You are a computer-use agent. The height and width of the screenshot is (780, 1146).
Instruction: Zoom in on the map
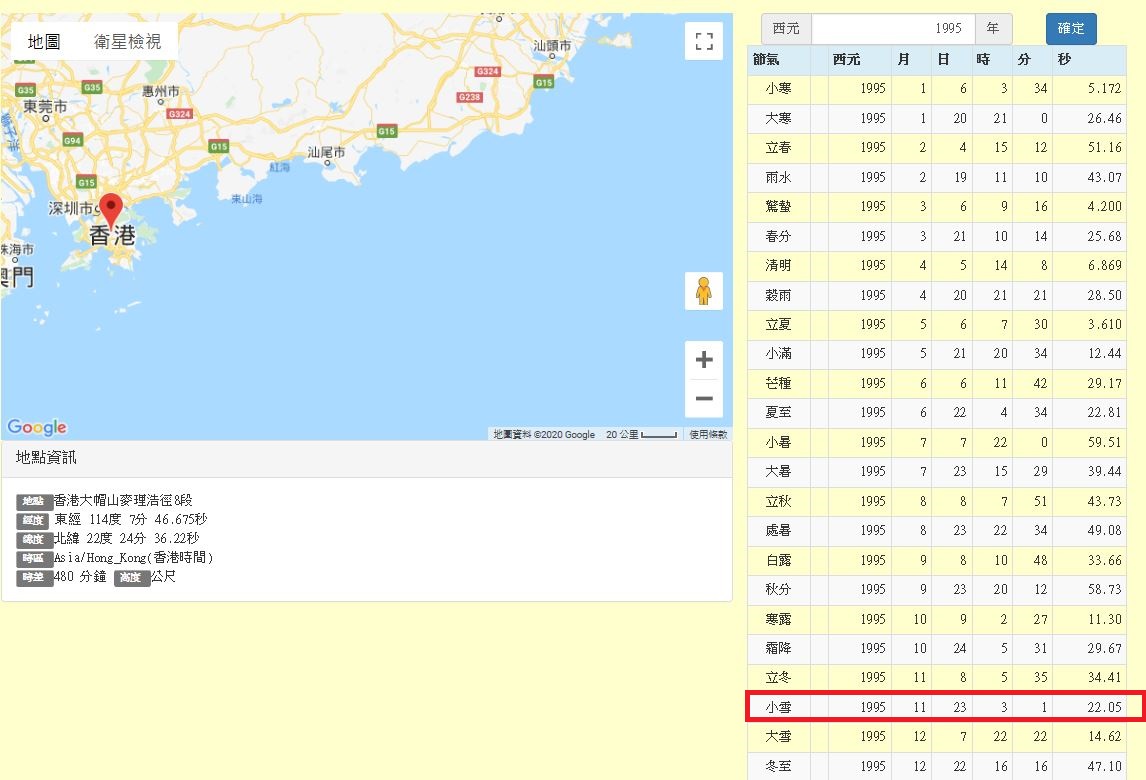[x=704, y=360]
